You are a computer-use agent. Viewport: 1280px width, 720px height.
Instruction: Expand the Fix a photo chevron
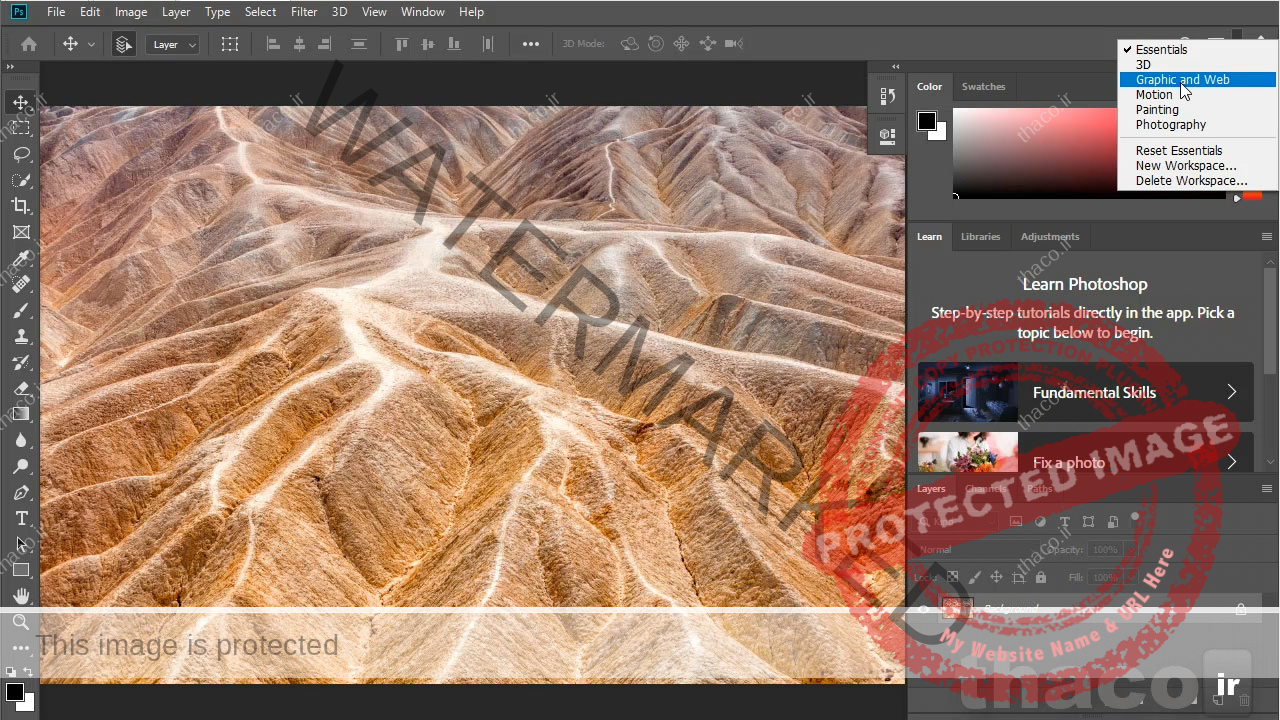(1231, 461)
